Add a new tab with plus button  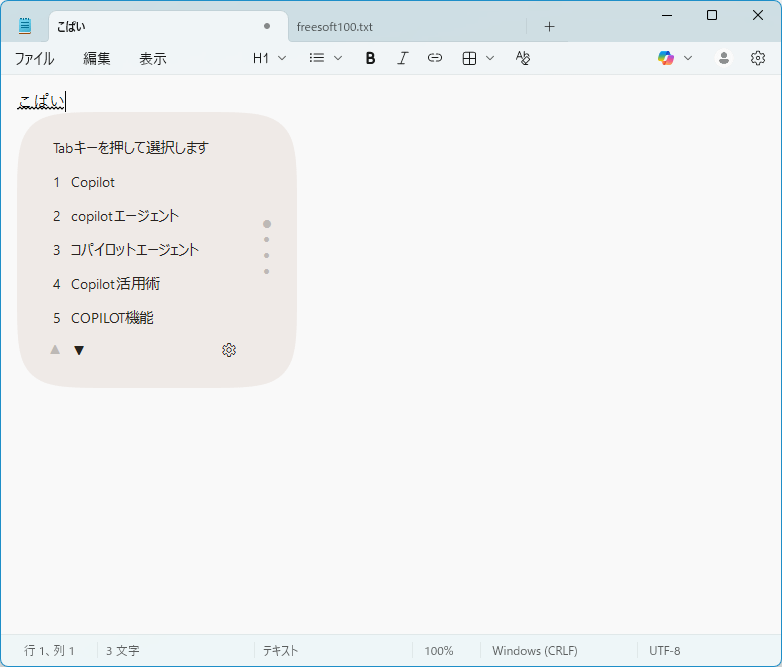(x=549, y=26)
